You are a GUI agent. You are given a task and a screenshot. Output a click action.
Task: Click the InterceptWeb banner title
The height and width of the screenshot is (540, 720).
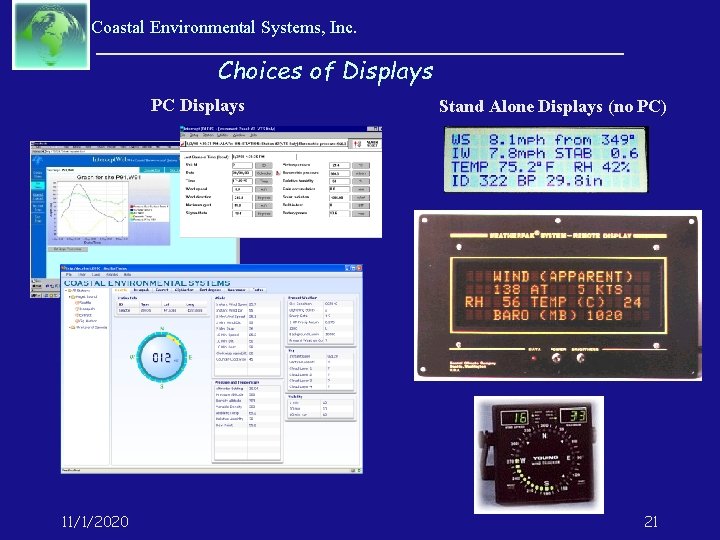[x=135, y=160]
